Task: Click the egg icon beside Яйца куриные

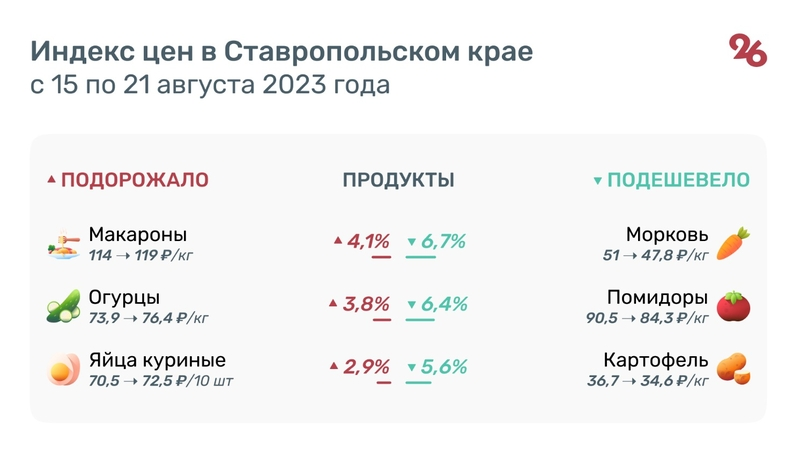Action: (x=62, y=369)
